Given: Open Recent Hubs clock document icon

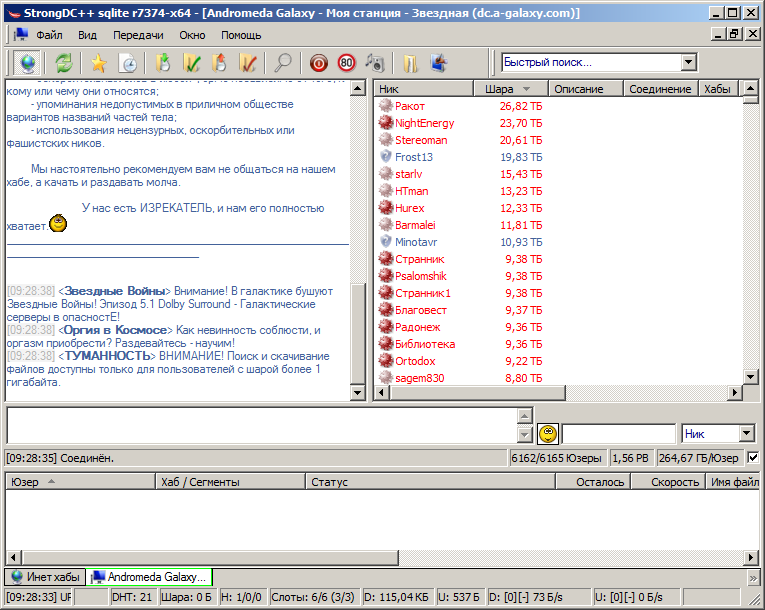Looking at the screenshot, I should tap(128, 63).
